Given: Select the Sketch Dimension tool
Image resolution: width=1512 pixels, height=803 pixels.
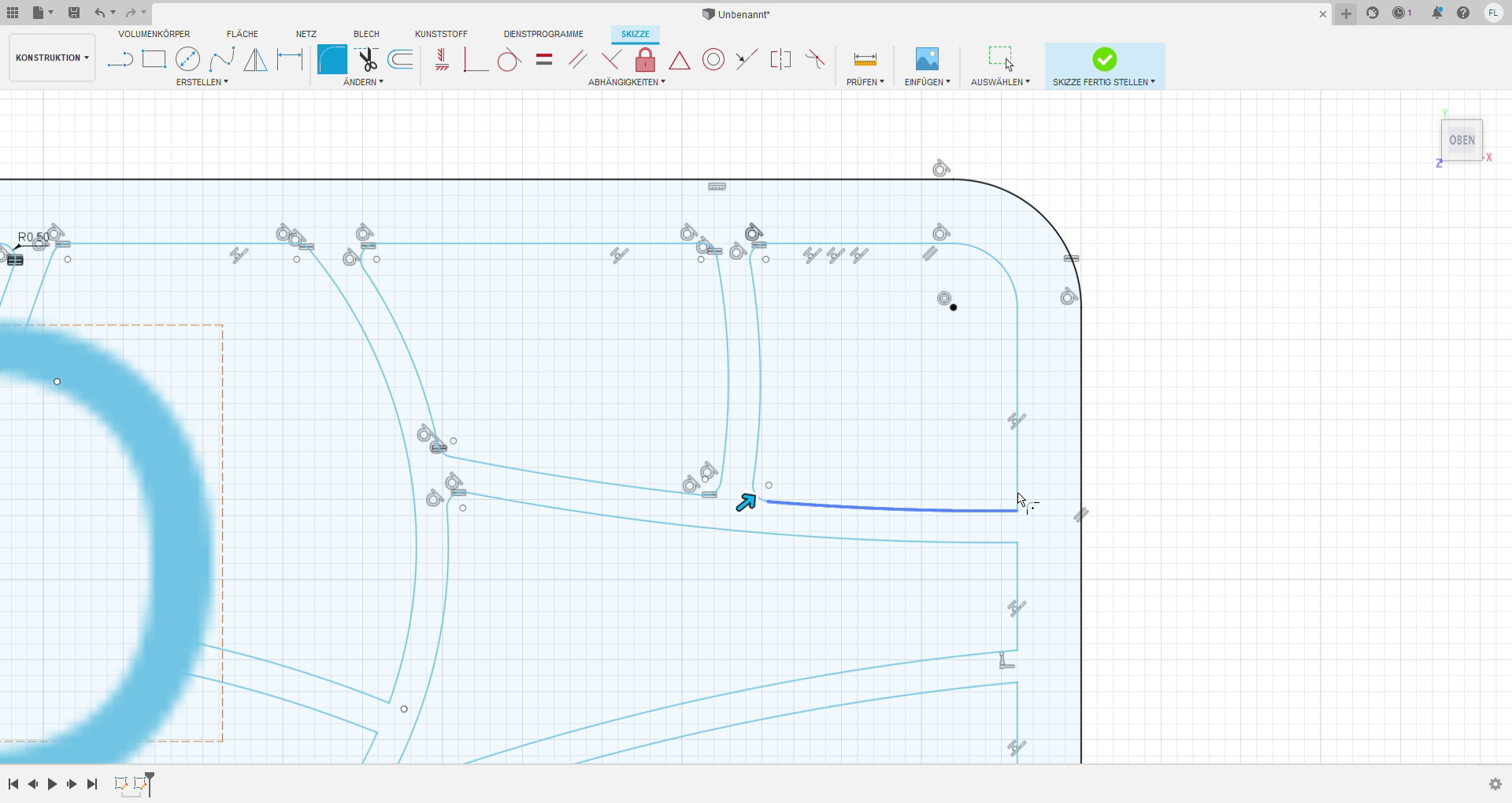Looking at the screenshot, I should pyautogui.click(x=290, y=60).
